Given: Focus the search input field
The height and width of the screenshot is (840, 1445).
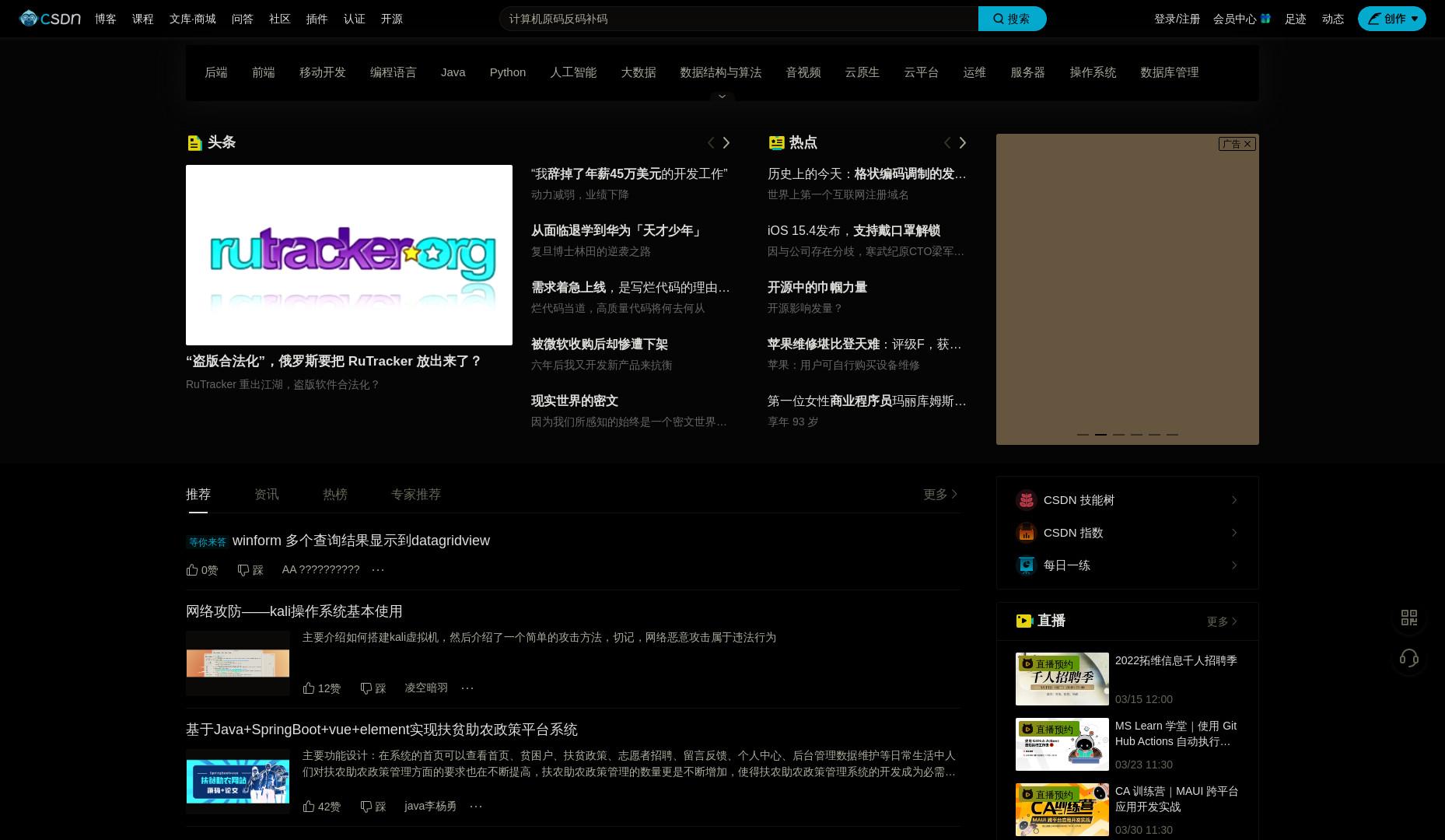Looking at the screenshot, I should 739,19.
